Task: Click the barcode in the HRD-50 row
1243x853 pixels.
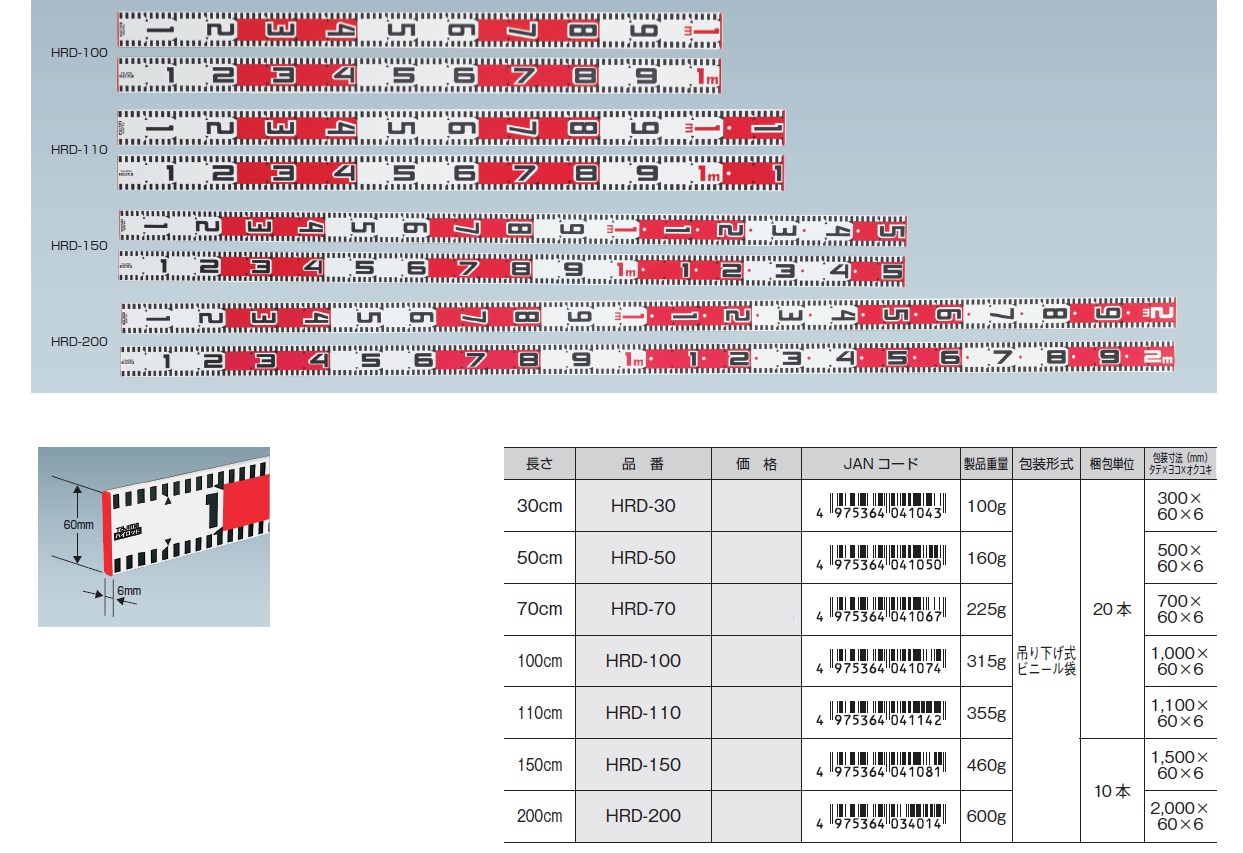Action: (x=880, y=557)
